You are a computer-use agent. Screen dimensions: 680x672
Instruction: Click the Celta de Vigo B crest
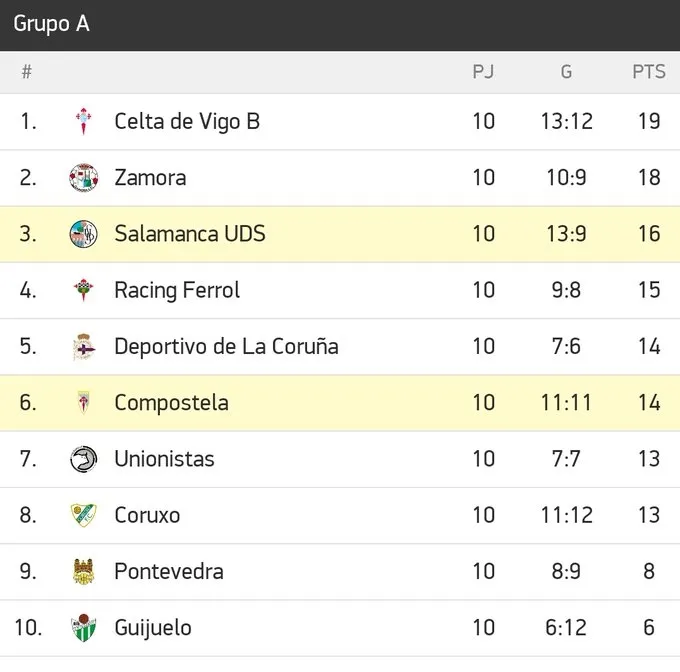pos(84,122)
